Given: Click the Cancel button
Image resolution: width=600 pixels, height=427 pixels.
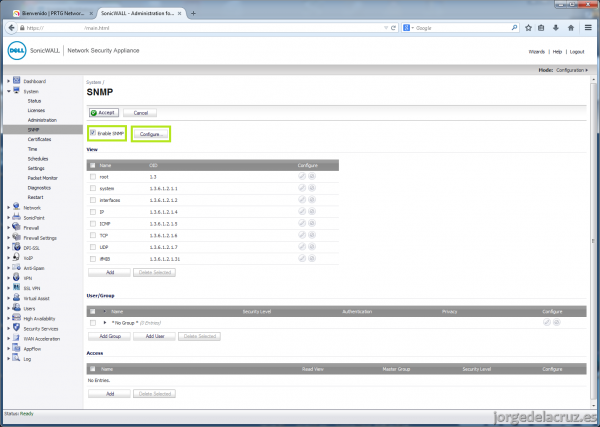Looking at the screenshot, I should [x=140, y=113].
